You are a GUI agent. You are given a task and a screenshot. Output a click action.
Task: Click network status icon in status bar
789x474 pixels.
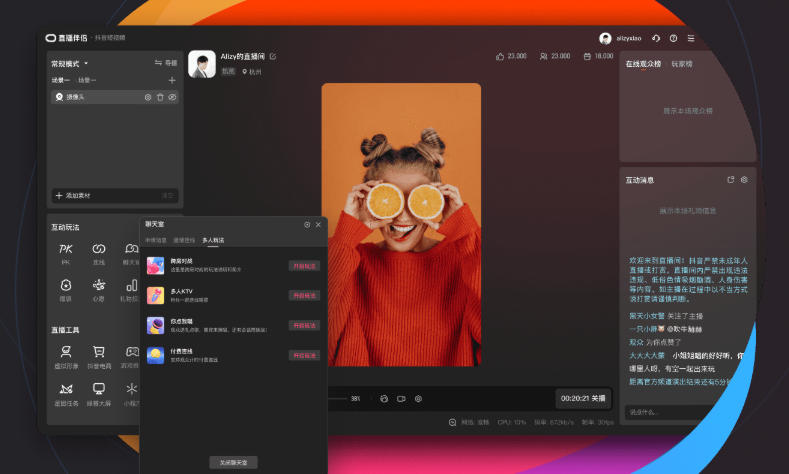click(452, 422)
